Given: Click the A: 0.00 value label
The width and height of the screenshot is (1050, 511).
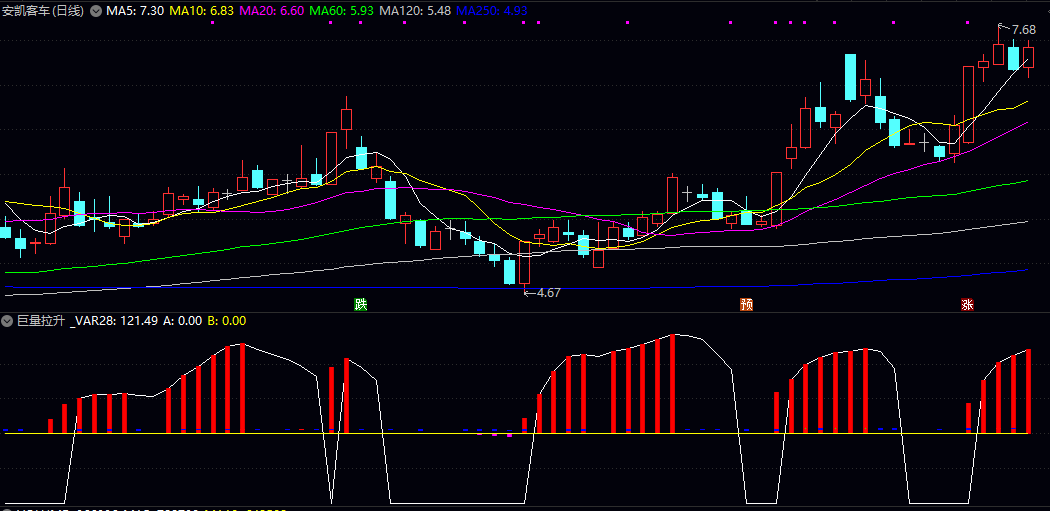Looking at the screenshot, I should point(182,321).
